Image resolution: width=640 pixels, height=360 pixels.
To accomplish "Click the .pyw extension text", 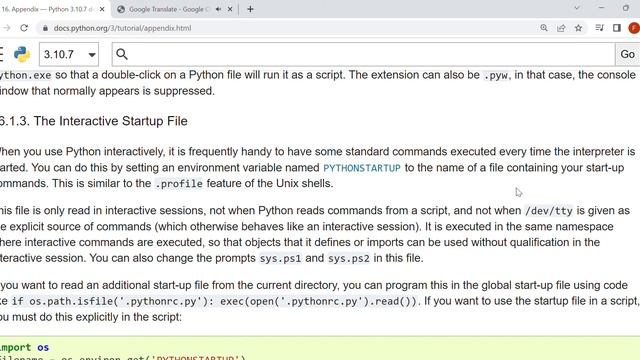I will tap(496, 76).
